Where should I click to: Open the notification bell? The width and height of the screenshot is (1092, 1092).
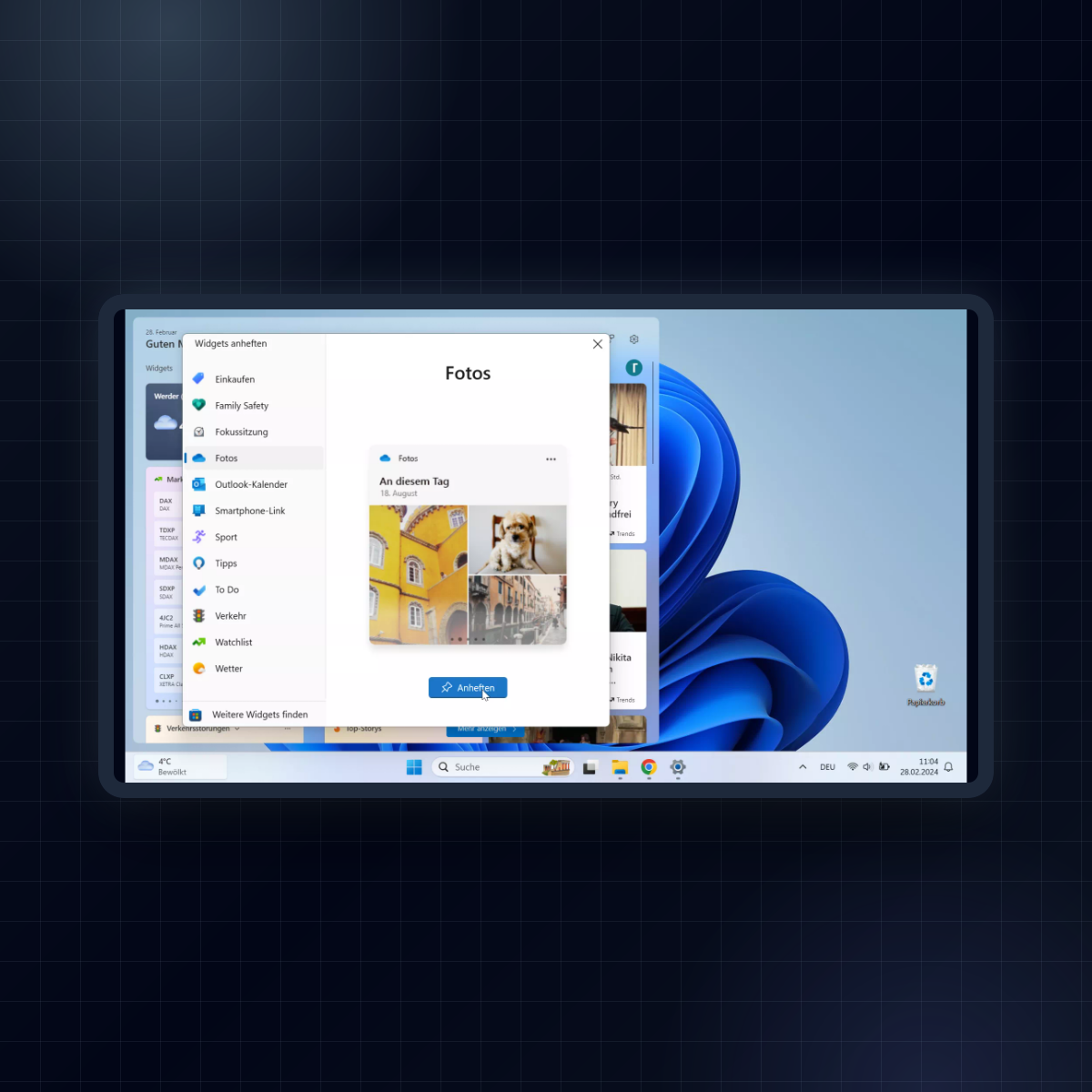tap(948, 767)
